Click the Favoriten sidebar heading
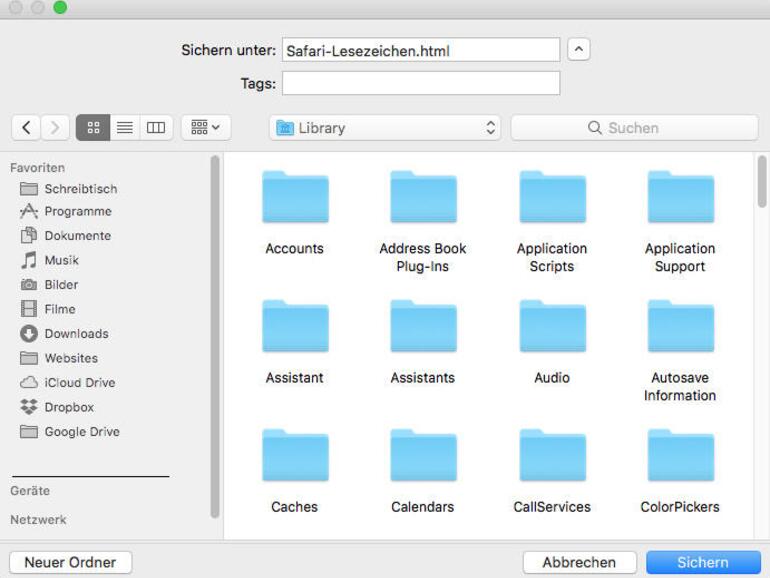The width and height of the screenshot is (770, 578). [x=37, y=168]
